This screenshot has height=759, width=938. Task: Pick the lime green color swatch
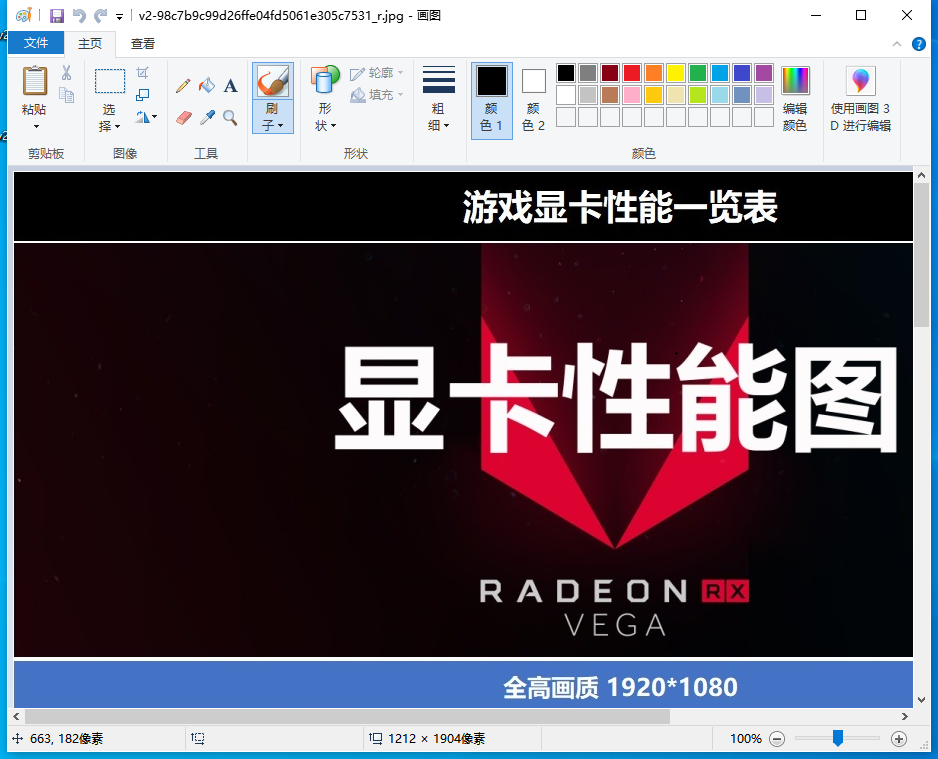[x=698, y=95]
